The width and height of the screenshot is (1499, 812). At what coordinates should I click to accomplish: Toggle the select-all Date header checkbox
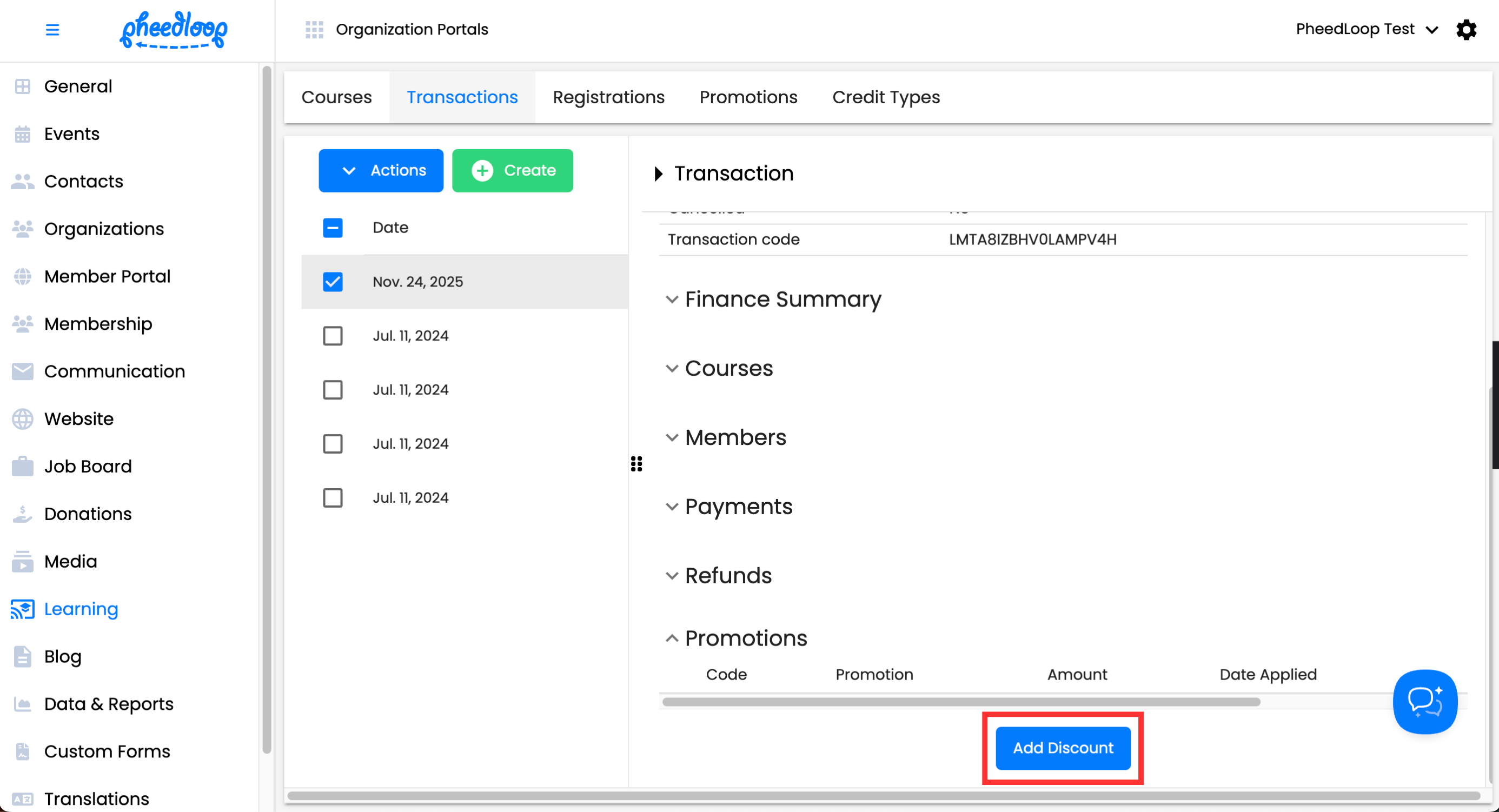(333, 228)
